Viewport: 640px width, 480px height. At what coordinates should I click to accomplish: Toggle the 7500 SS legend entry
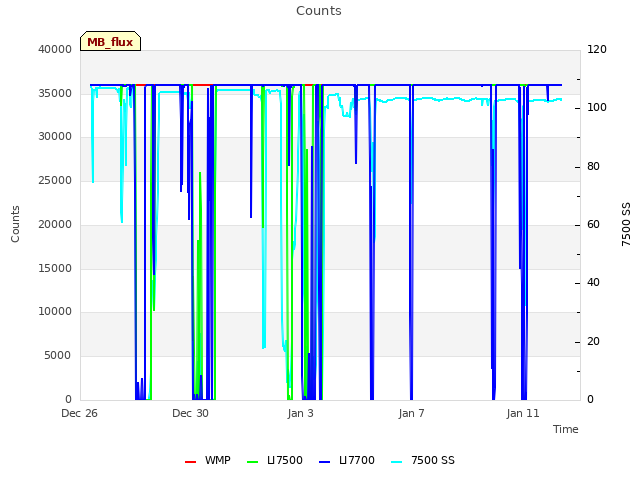[x=422, y=460]
